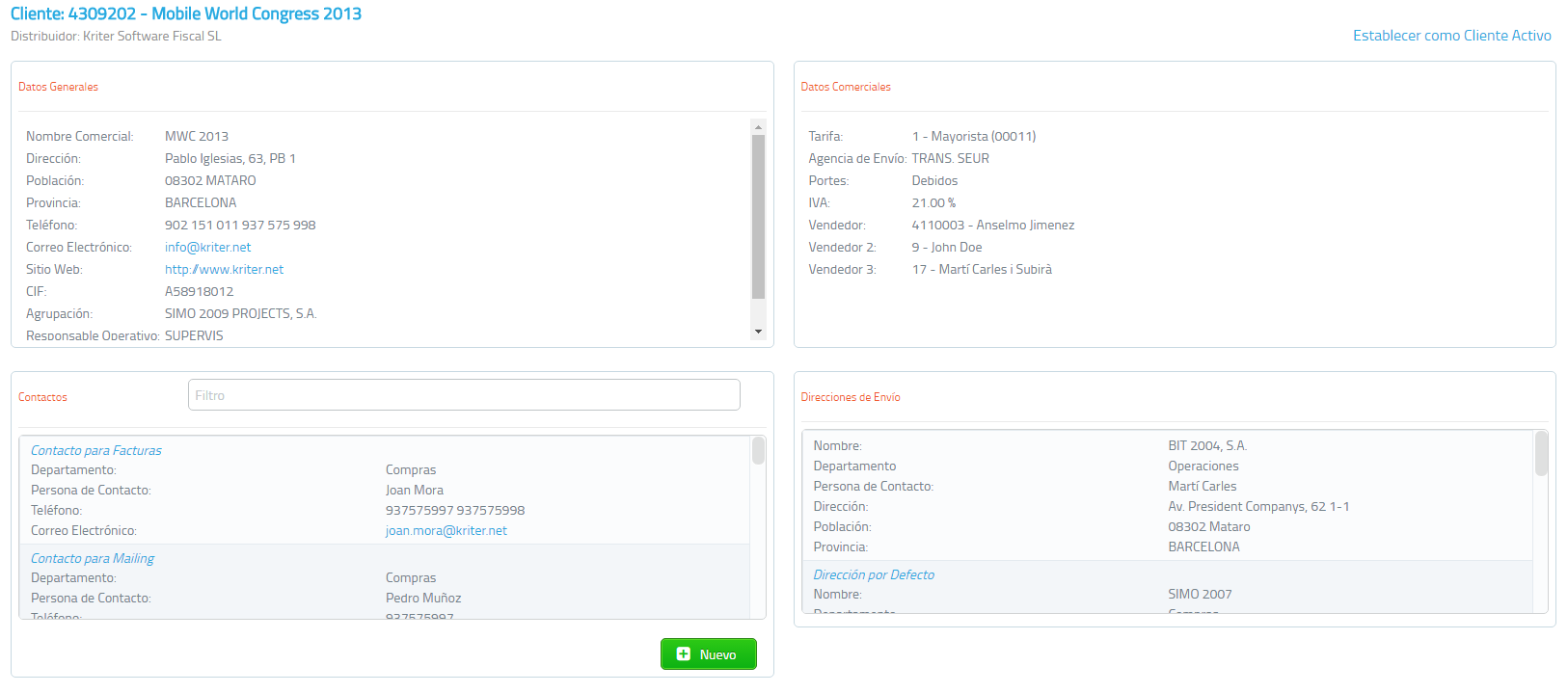Screen dimensions: 1568x693
Task: Open joan.mora@kriter.net email link
Action: coord(446,531)
